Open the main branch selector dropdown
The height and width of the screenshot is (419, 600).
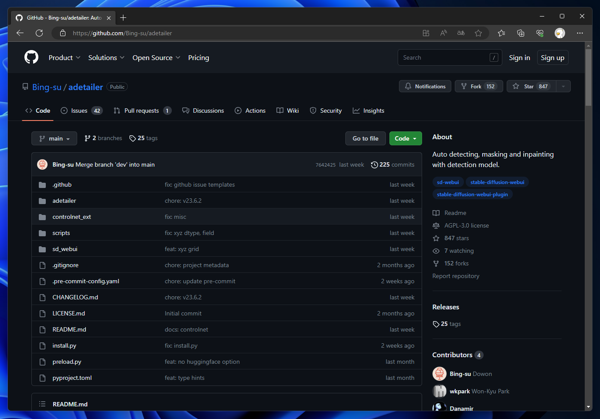[x=54, y=139]
